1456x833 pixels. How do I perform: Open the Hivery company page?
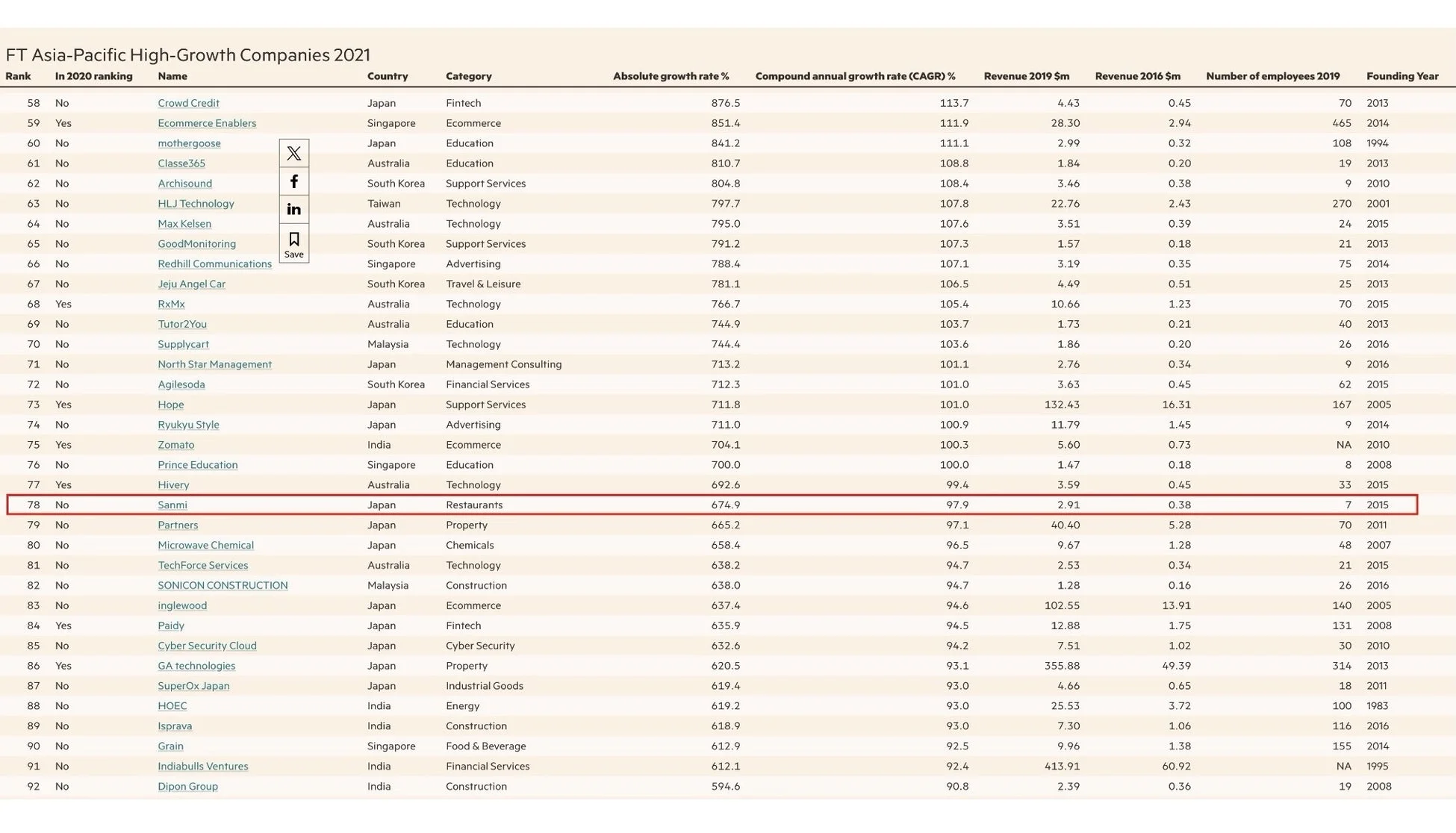(x=172, y=484)
